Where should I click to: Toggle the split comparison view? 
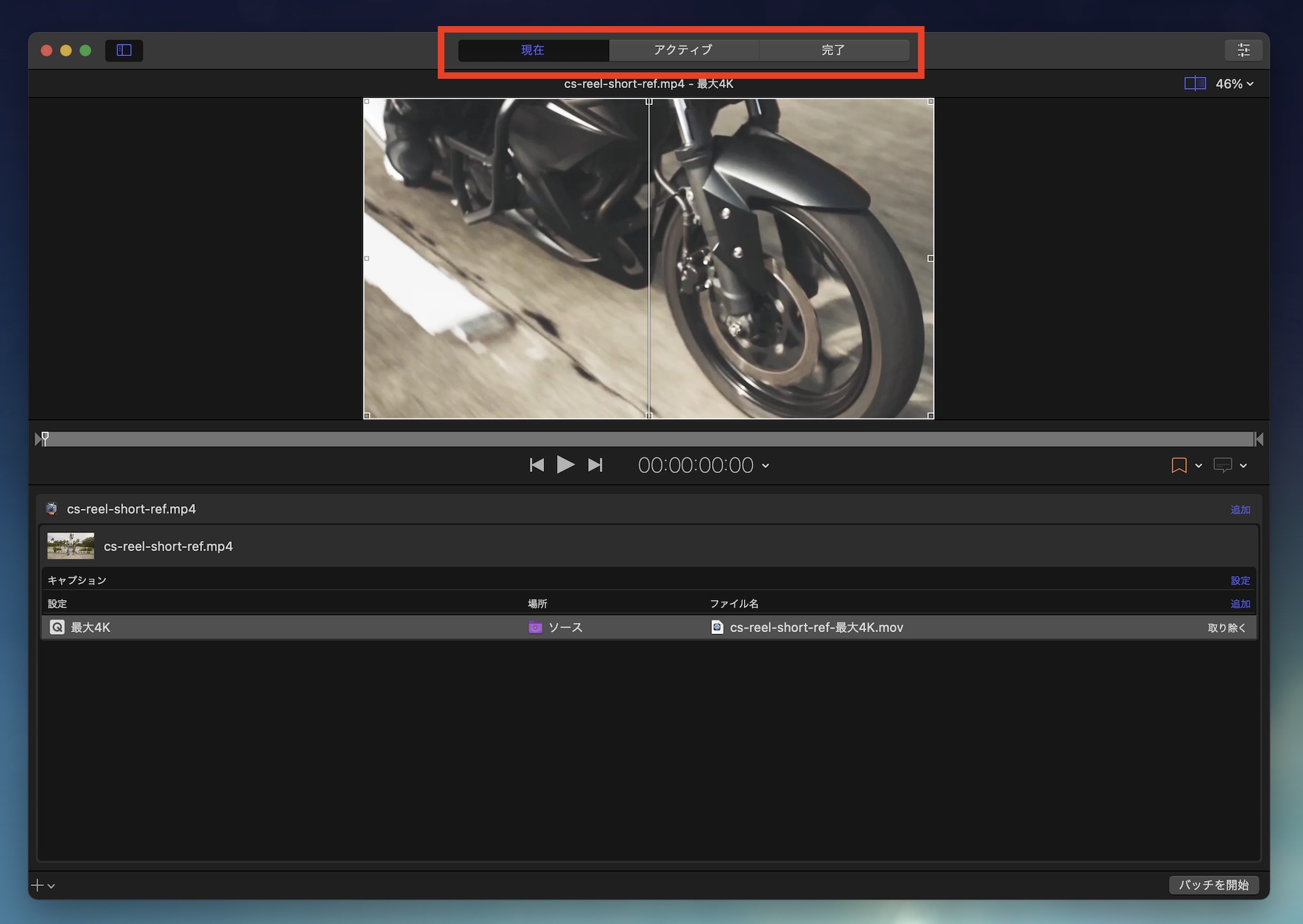(x=1194, y=83)
